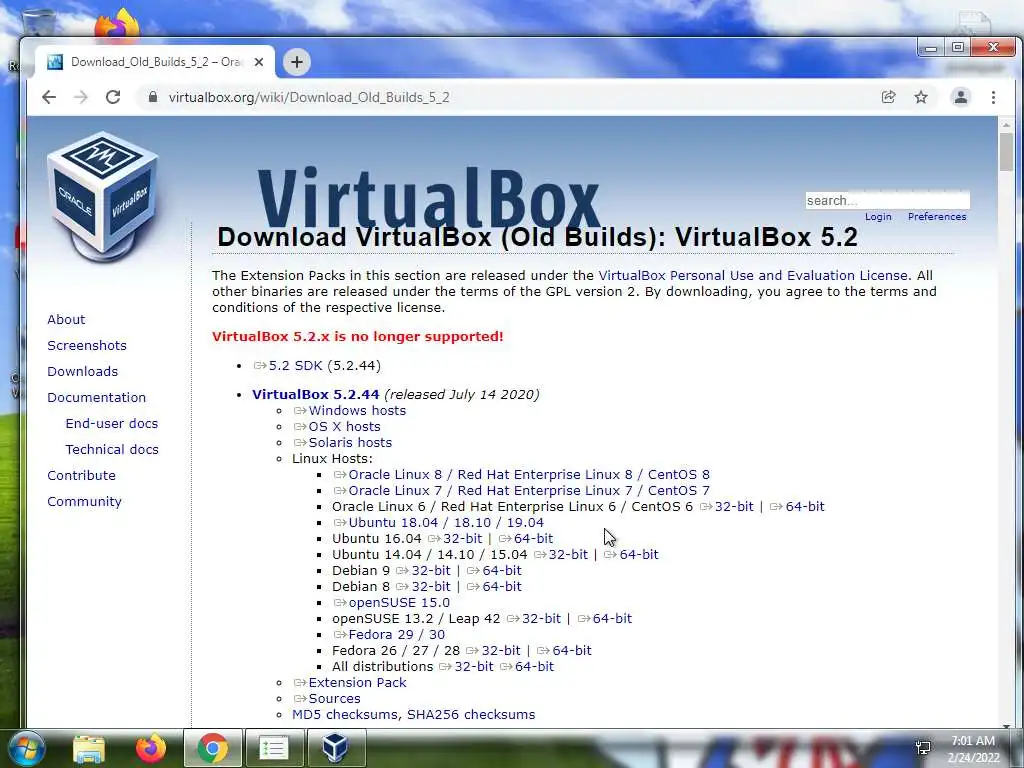The width and height of the screenshot is (1024, 768).
Task: Download Windows hosts installer
Action: point(350,411)
